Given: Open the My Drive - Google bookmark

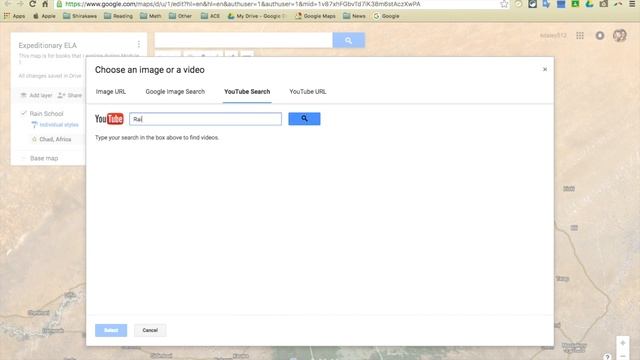Looking at the screenshot, I should [x=256, y=16].
